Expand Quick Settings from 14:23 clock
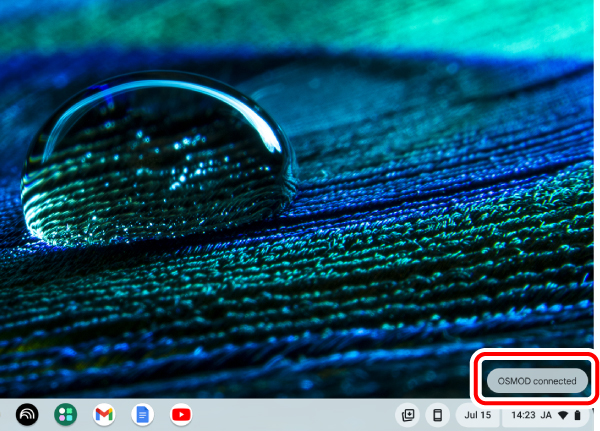The height and width of the screenshot is (431, 600). click(523, 414)
